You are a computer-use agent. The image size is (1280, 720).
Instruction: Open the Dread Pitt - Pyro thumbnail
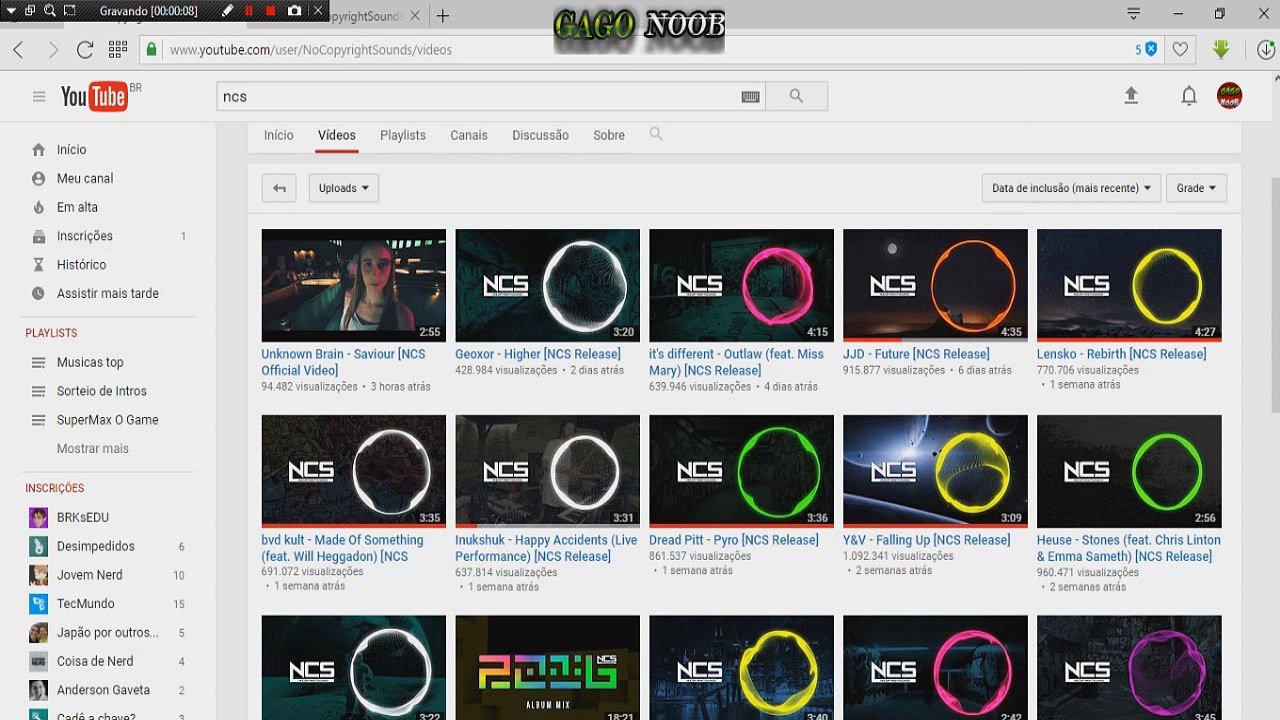pyautogui.click(x=741, y=472)
